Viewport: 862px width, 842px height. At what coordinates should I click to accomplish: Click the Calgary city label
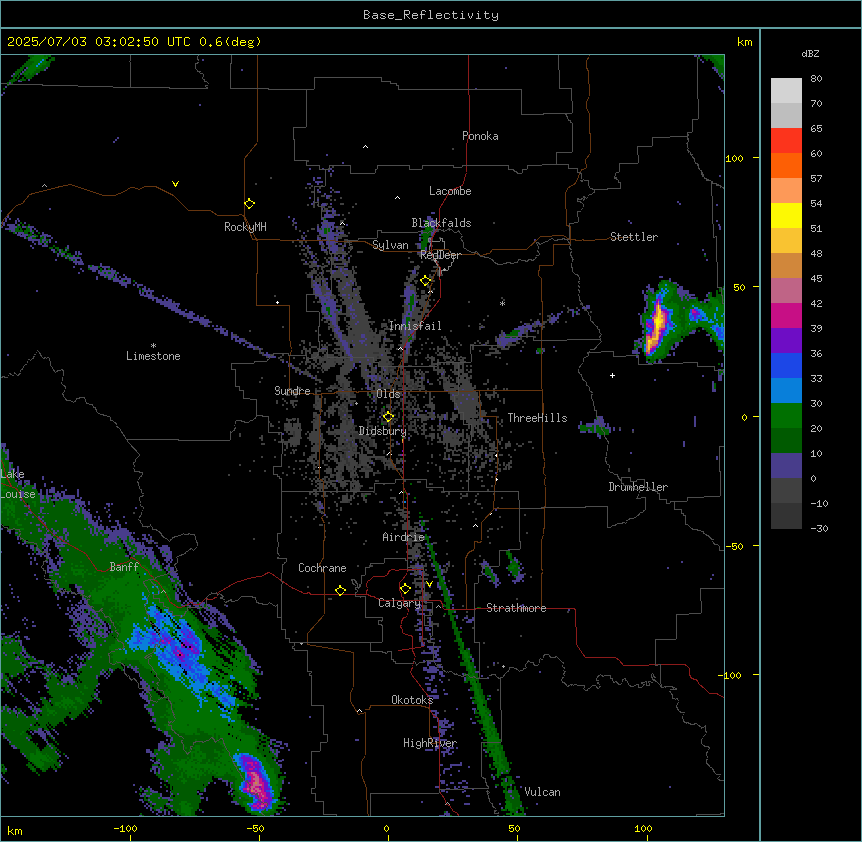(399, 603)
